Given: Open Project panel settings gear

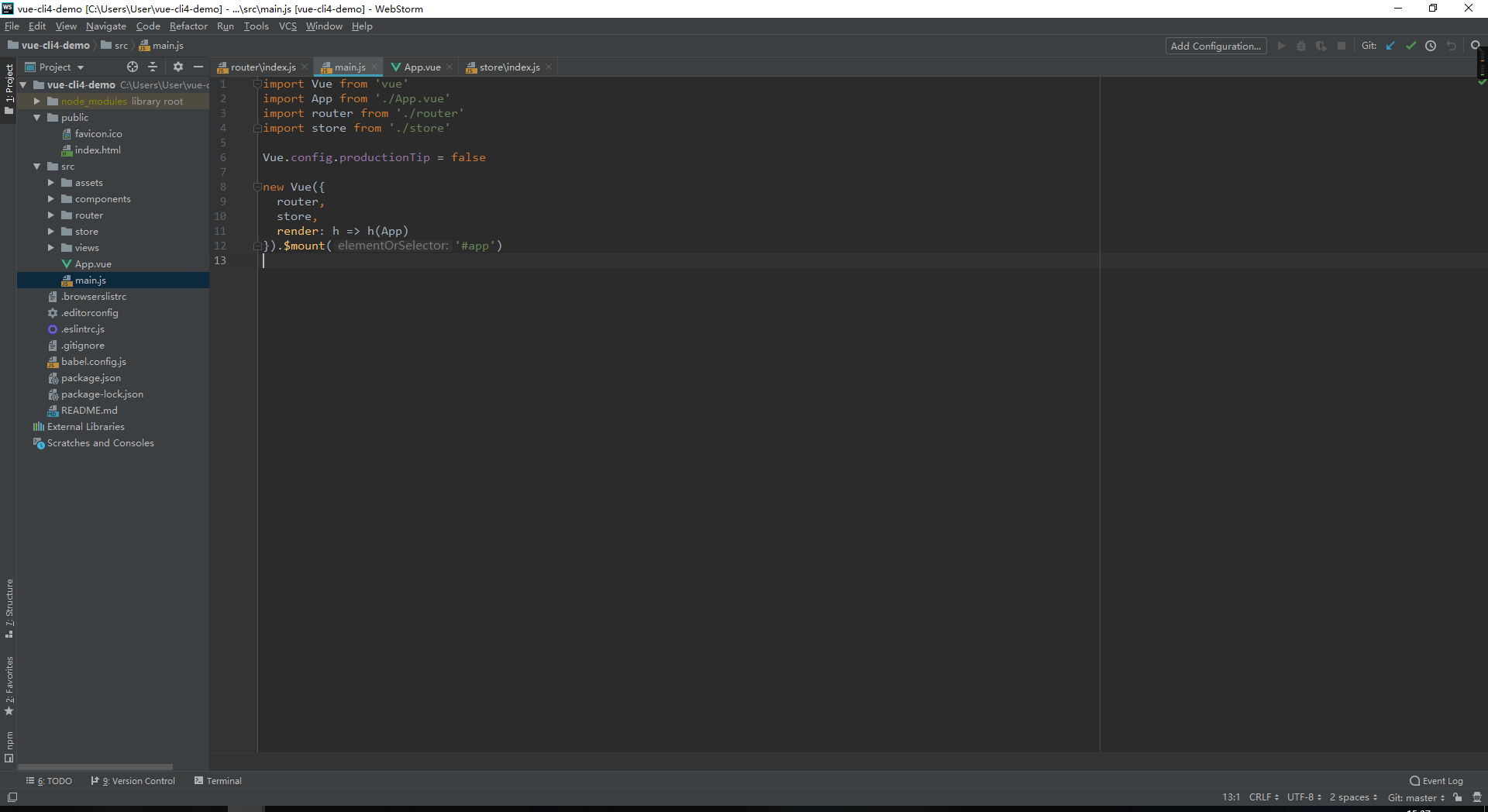Looking at the screenshot, I should (178, 67).
